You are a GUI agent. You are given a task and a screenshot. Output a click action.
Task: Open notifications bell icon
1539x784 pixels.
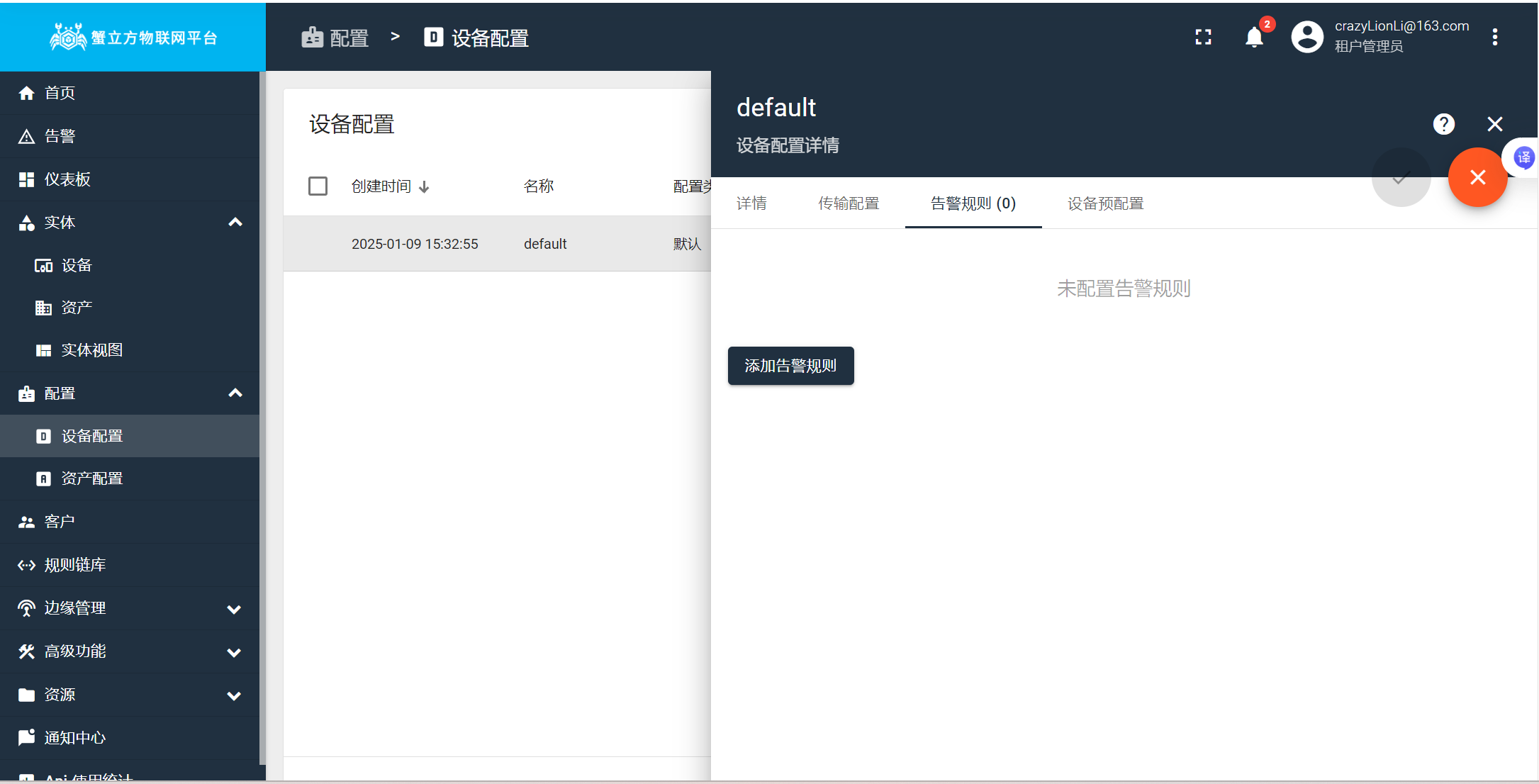click(1254, 37)
